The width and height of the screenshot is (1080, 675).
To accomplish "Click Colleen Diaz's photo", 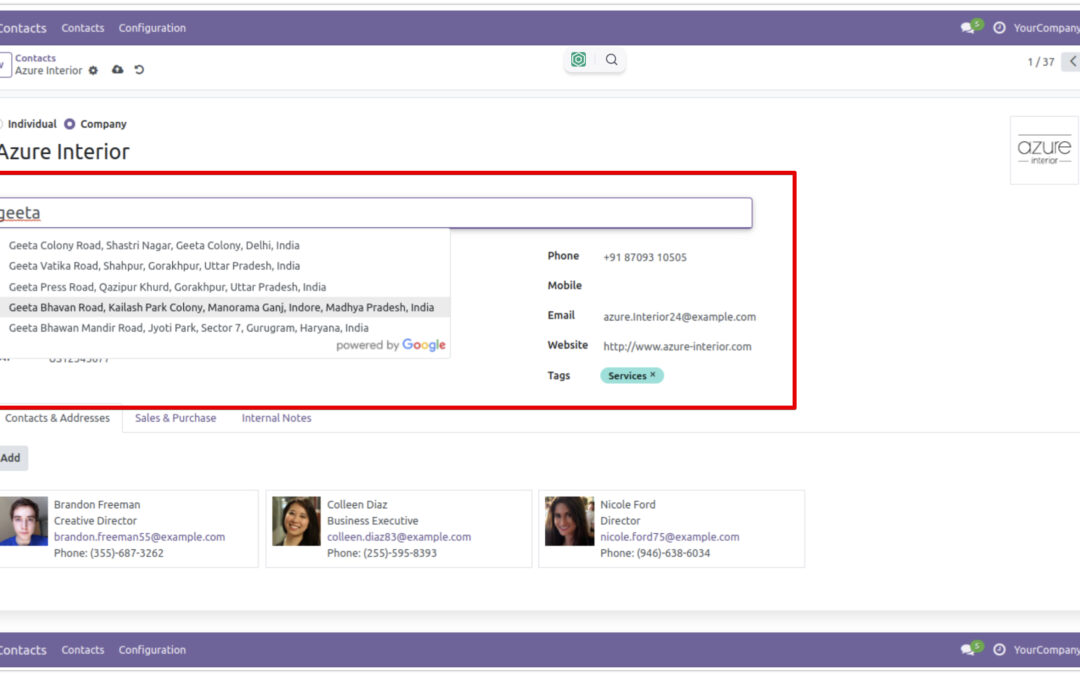I will (296, 521).
